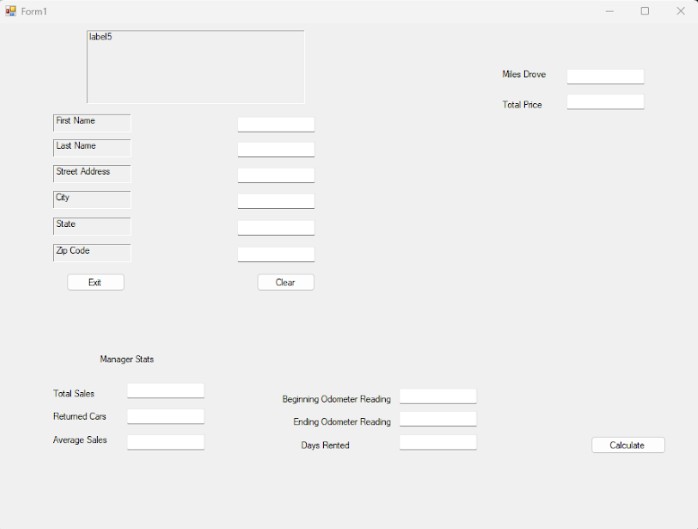Select the Total Price text box
Image resolution: width=698 pixels, height=529 pixels.
point(605,102)
